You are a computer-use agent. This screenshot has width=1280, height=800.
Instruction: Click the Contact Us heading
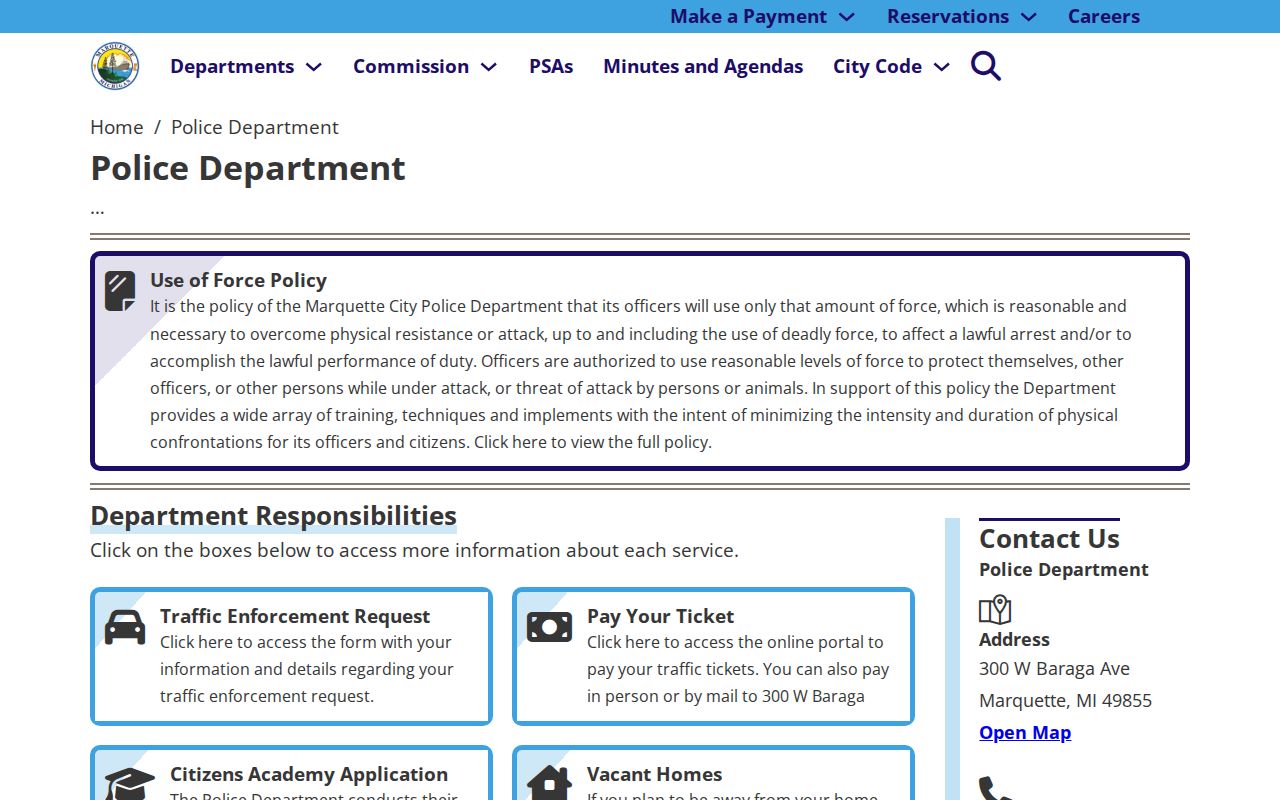point(1049,538)
